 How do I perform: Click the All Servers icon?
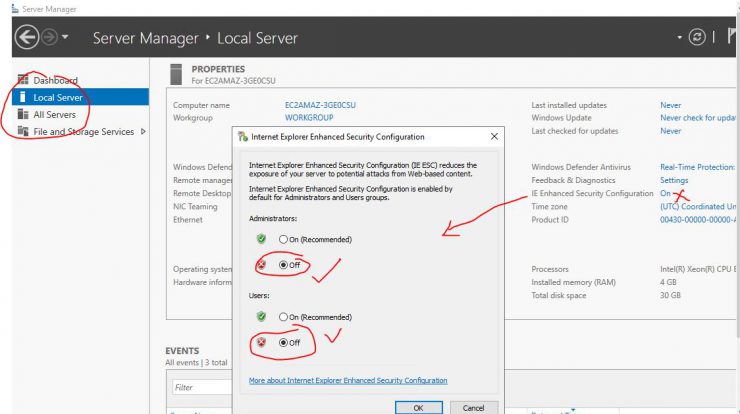pos(23,114)
